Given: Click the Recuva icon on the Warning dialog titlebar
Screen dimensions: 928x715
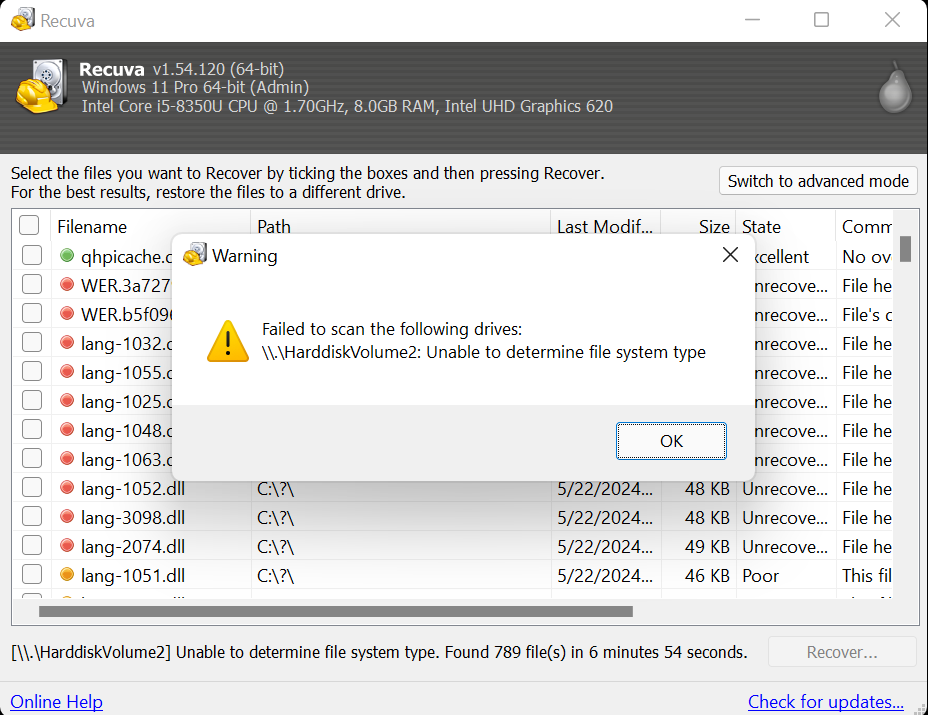Looking at the screenshot, I should [x=196, y=255].
